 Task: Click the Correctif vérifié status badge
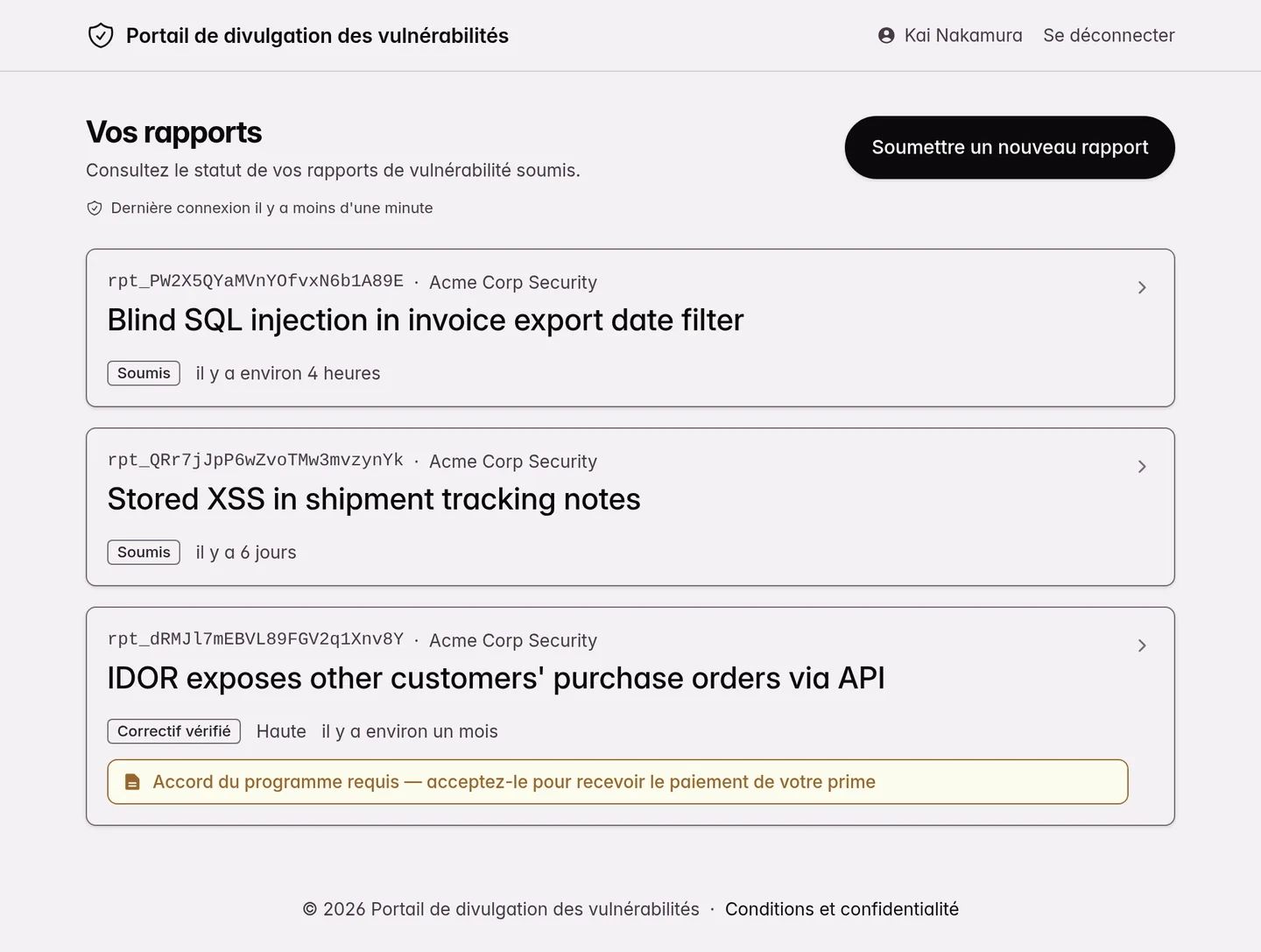pyautogui.click(x=174, y=731)
